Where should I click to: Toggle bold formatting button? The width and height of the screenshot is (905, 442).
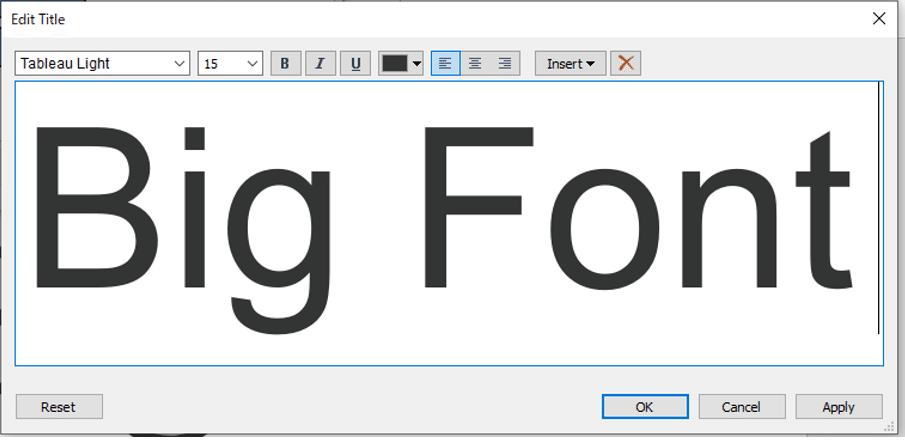tap(286, 63)
